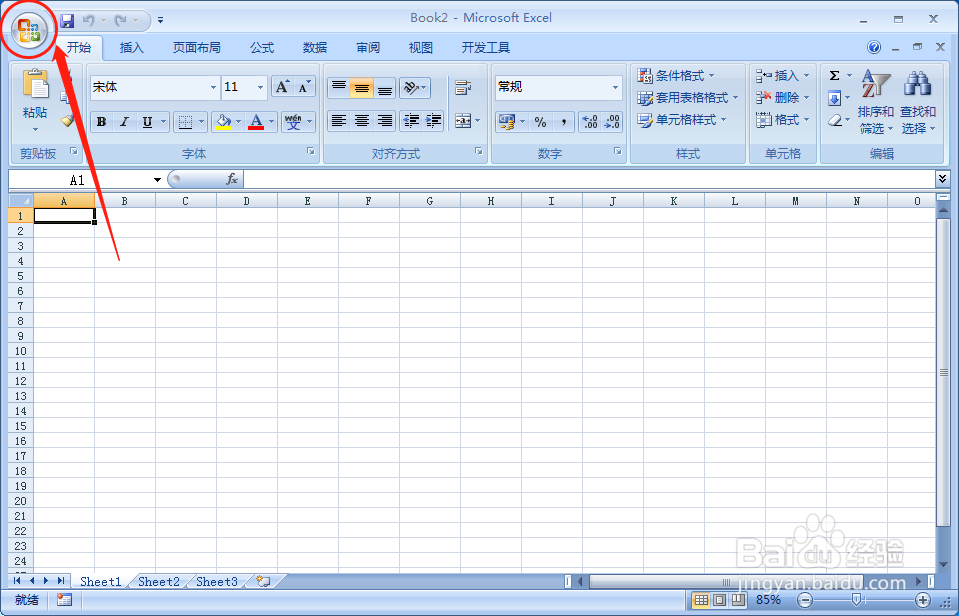Image resolution: width=959 pixels, height=616 pixels.
Task: Customize quick access toolbar dropdown
Action: point(160,21)
